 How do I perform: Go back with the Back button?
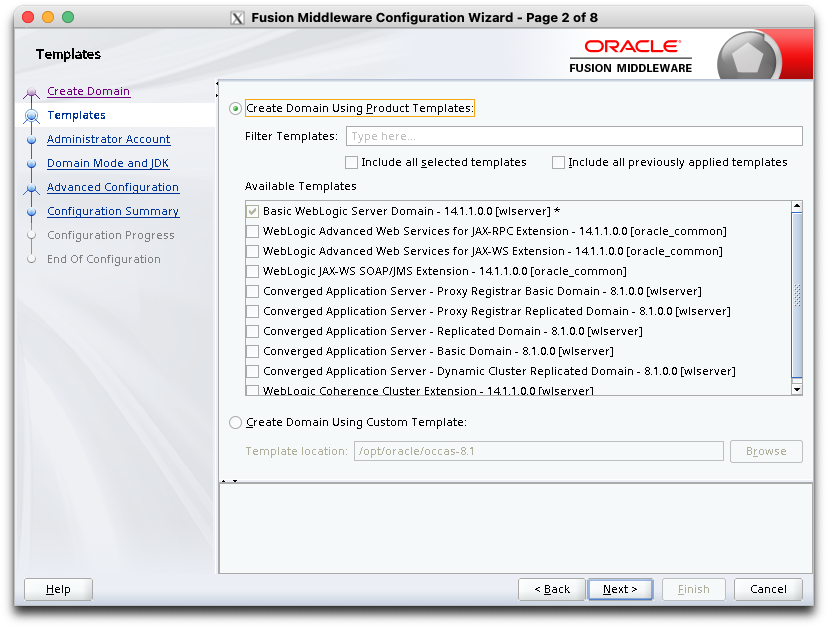[552, 589]
